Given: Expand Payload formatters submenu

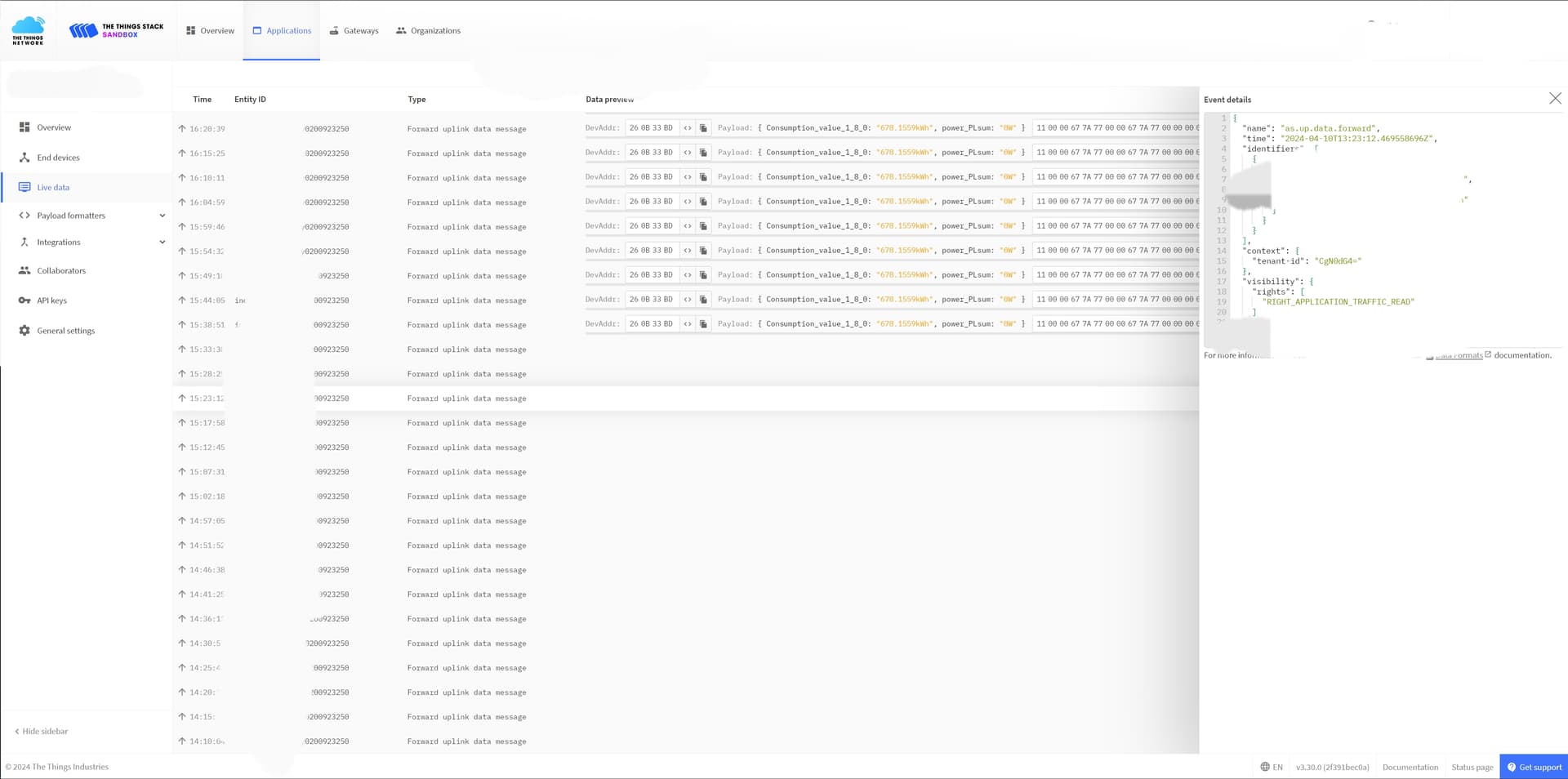Looking at the screenshot, I should click(162, 216).
